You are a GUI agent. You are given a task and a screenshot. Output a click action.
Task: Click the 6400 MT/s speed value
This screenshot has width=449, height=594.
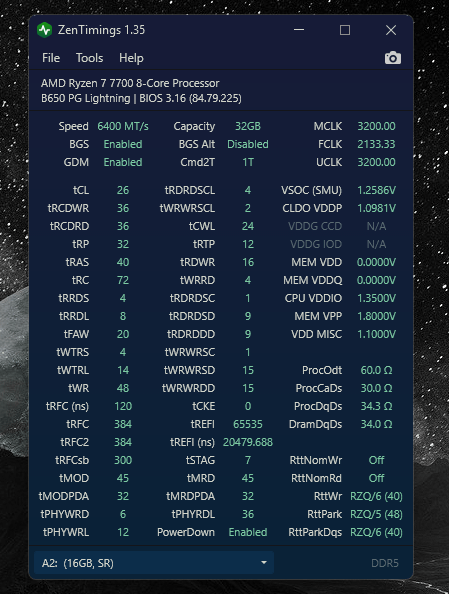click(x=123, y=126)
